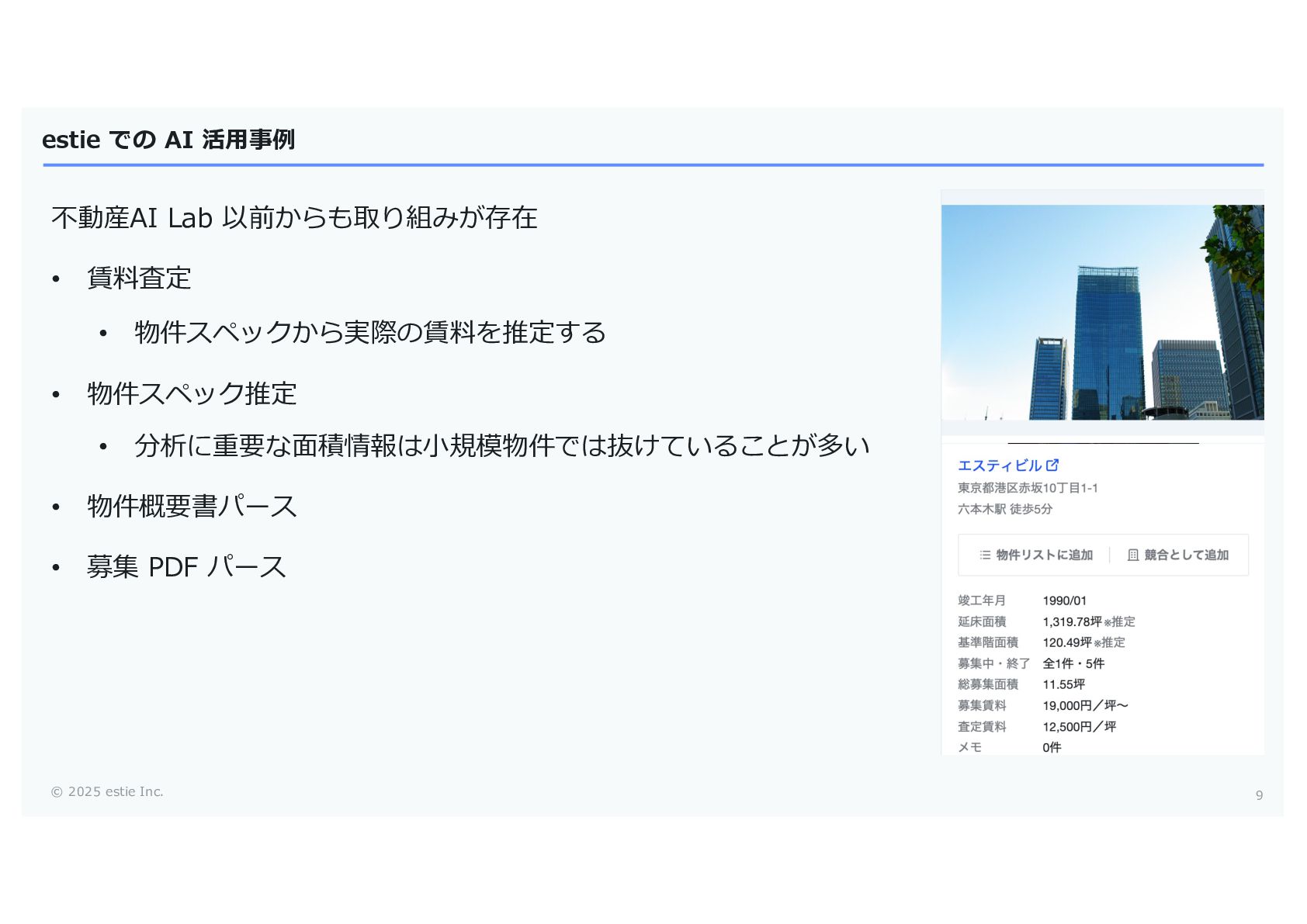Click 競合として追加 button
The image size is (1307, 924).
click(x=1178, y=555)
